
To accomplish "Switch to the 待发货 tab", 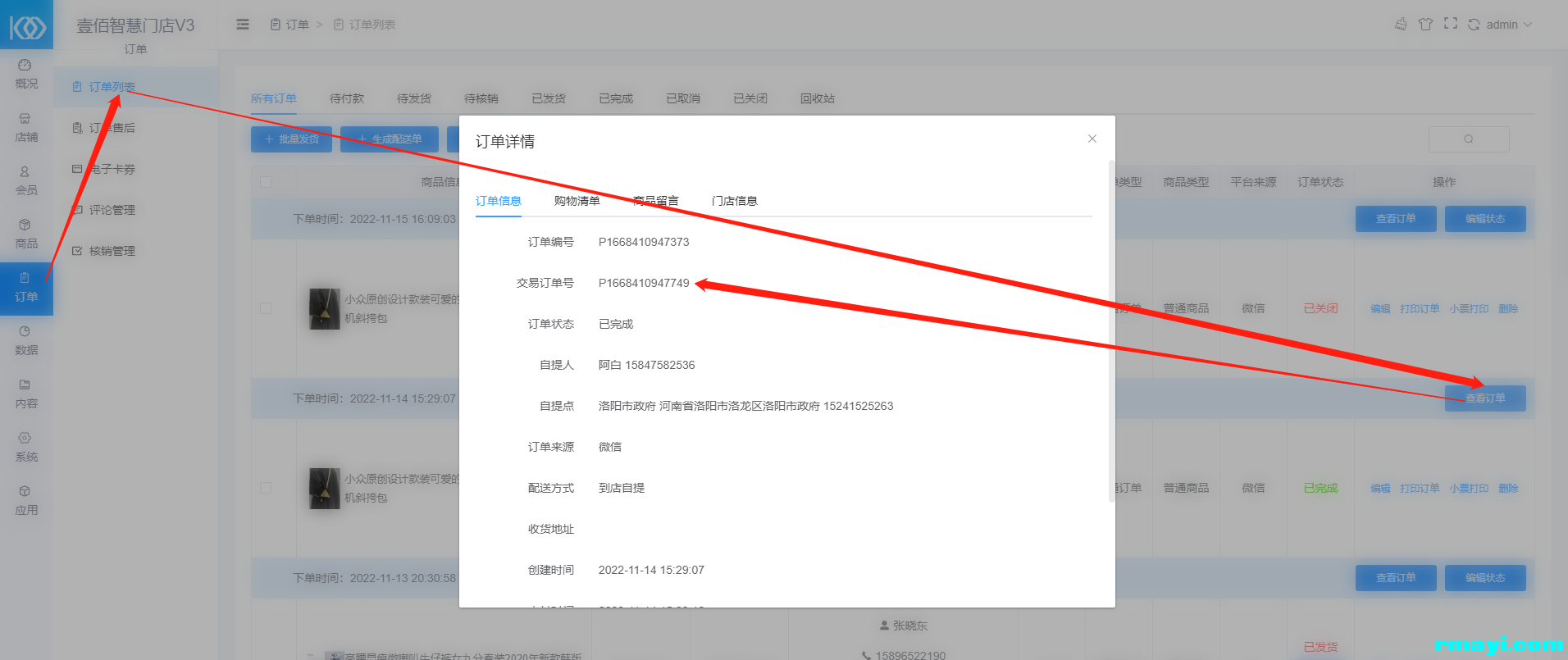I will click(414, 98).
